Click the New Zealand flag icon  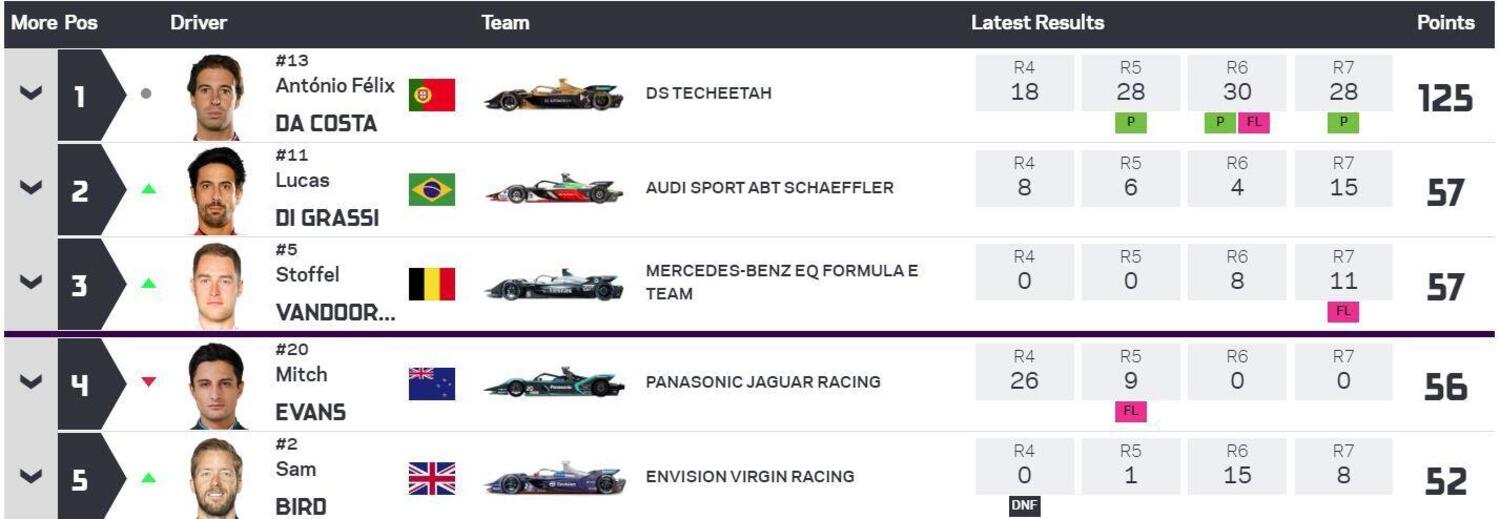[x=432, y=383]
